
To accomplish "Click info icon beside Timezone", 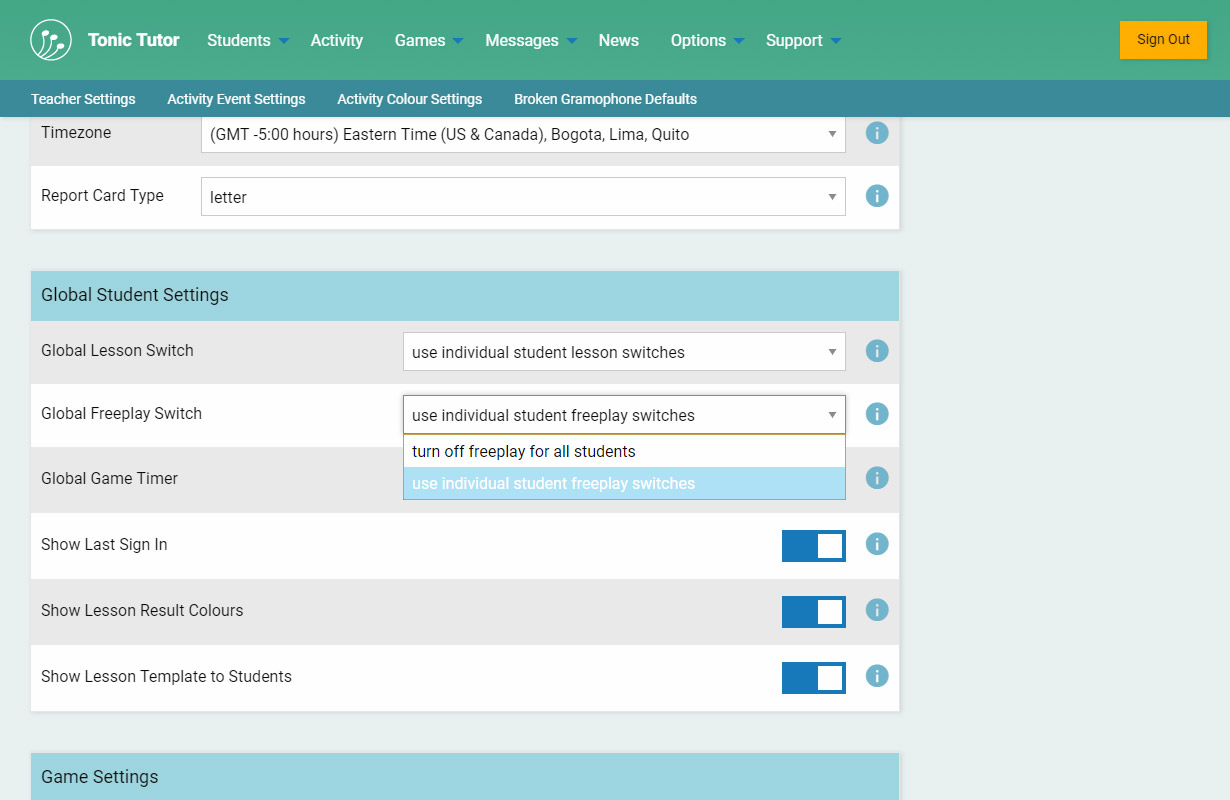I will (x=877, y=133).
